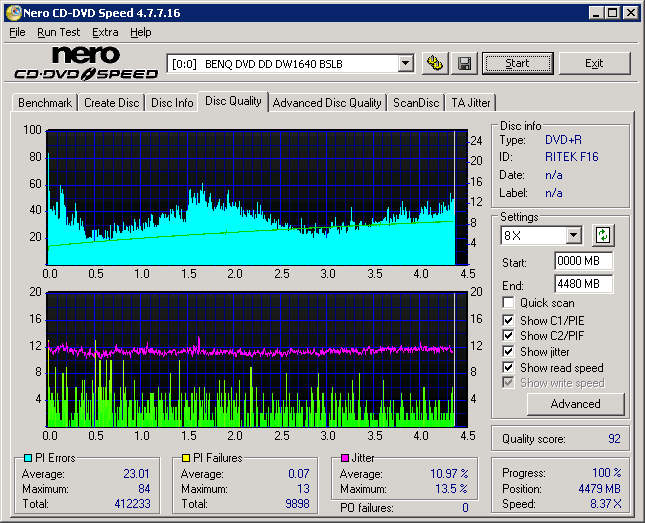Click the End position input field
This screenshot has width=645, height=523.
[x=583, y=284]
